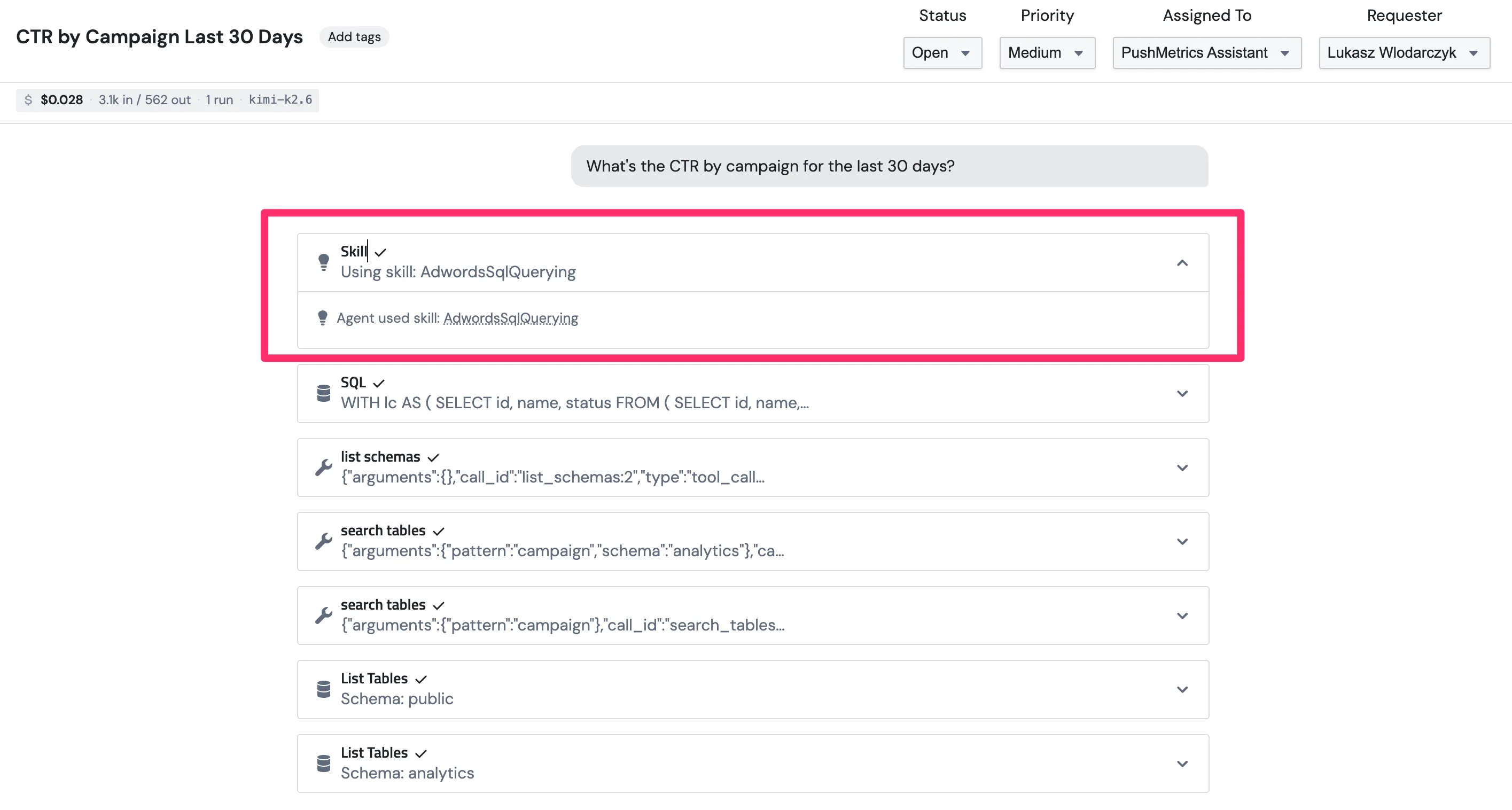The height and width of the screenshot is (810, 1512).
Task: Open Requester dropdown Lukasz Wlodarczyk
Action: click(x=1404, y=53)
